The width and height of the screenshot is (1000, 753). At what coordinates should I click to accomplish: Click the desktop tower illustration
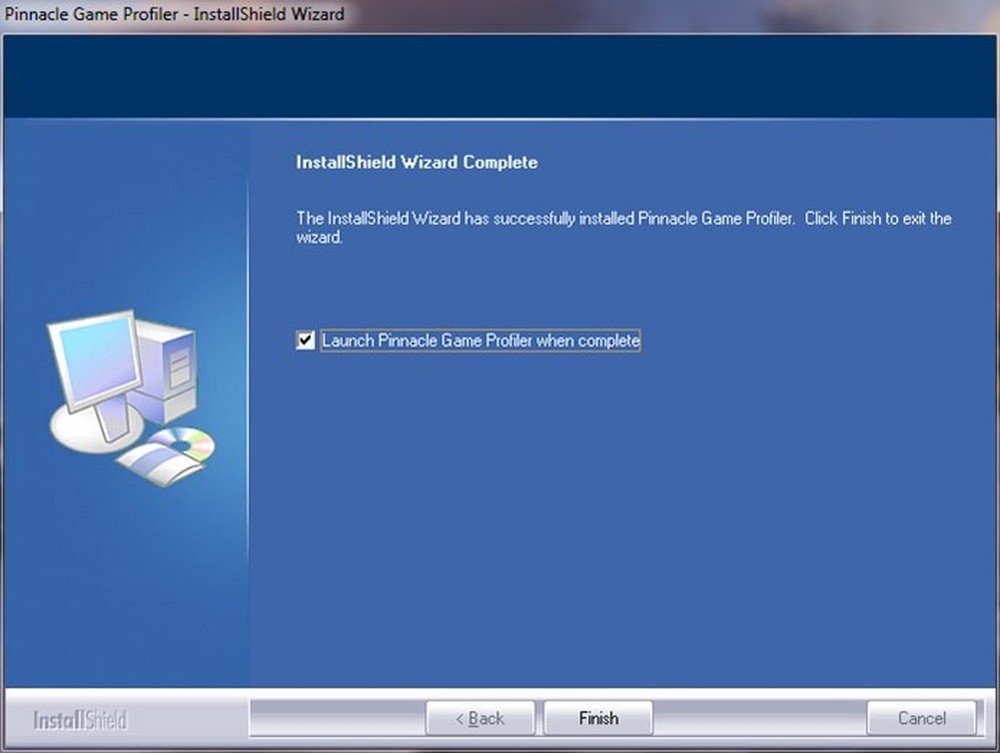(169, 371)
